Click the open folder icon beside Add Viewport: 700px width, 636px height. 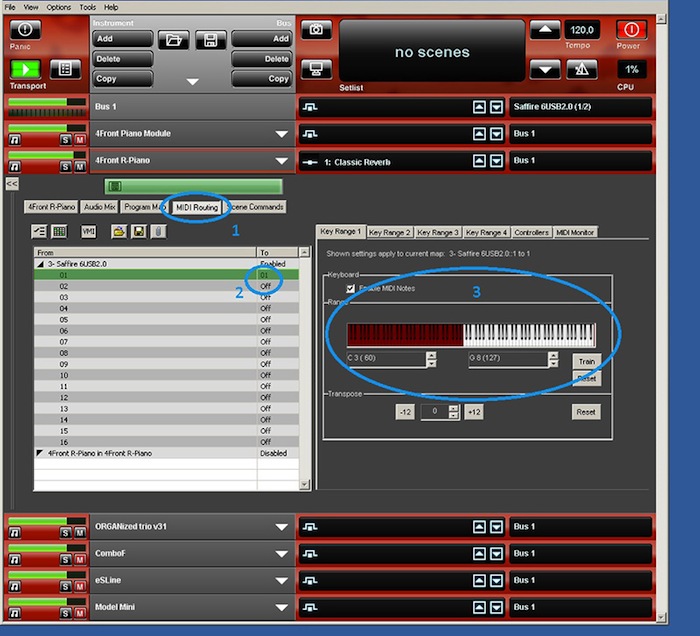click(173, 39)
